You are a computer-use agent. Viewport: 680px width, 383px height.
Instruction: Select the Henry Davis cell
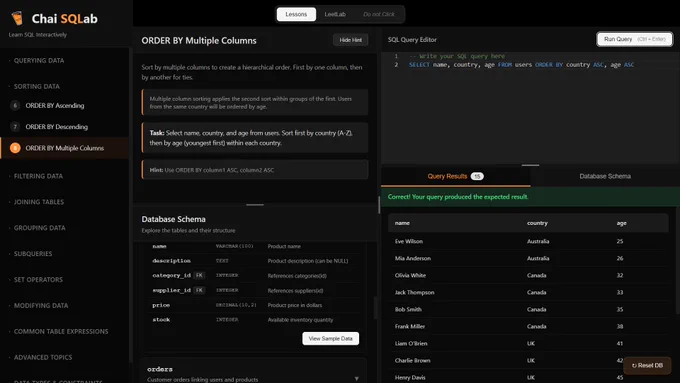click(410, 377)
